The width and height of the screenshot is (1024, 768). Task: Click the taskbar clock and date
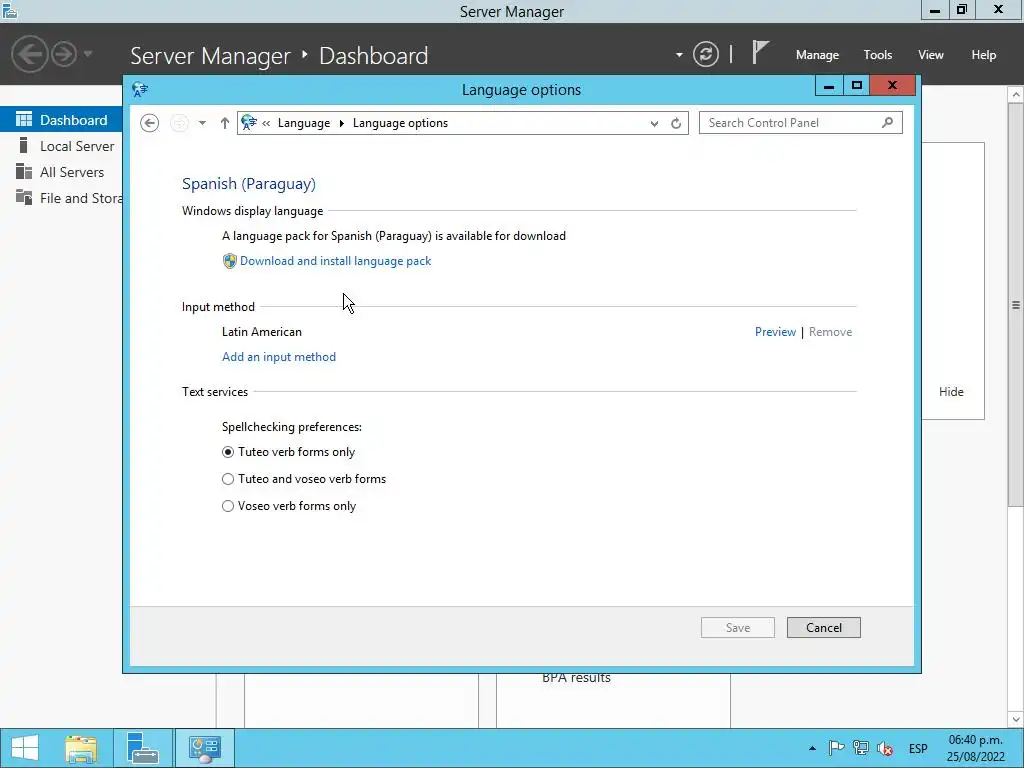coord(975,748)
